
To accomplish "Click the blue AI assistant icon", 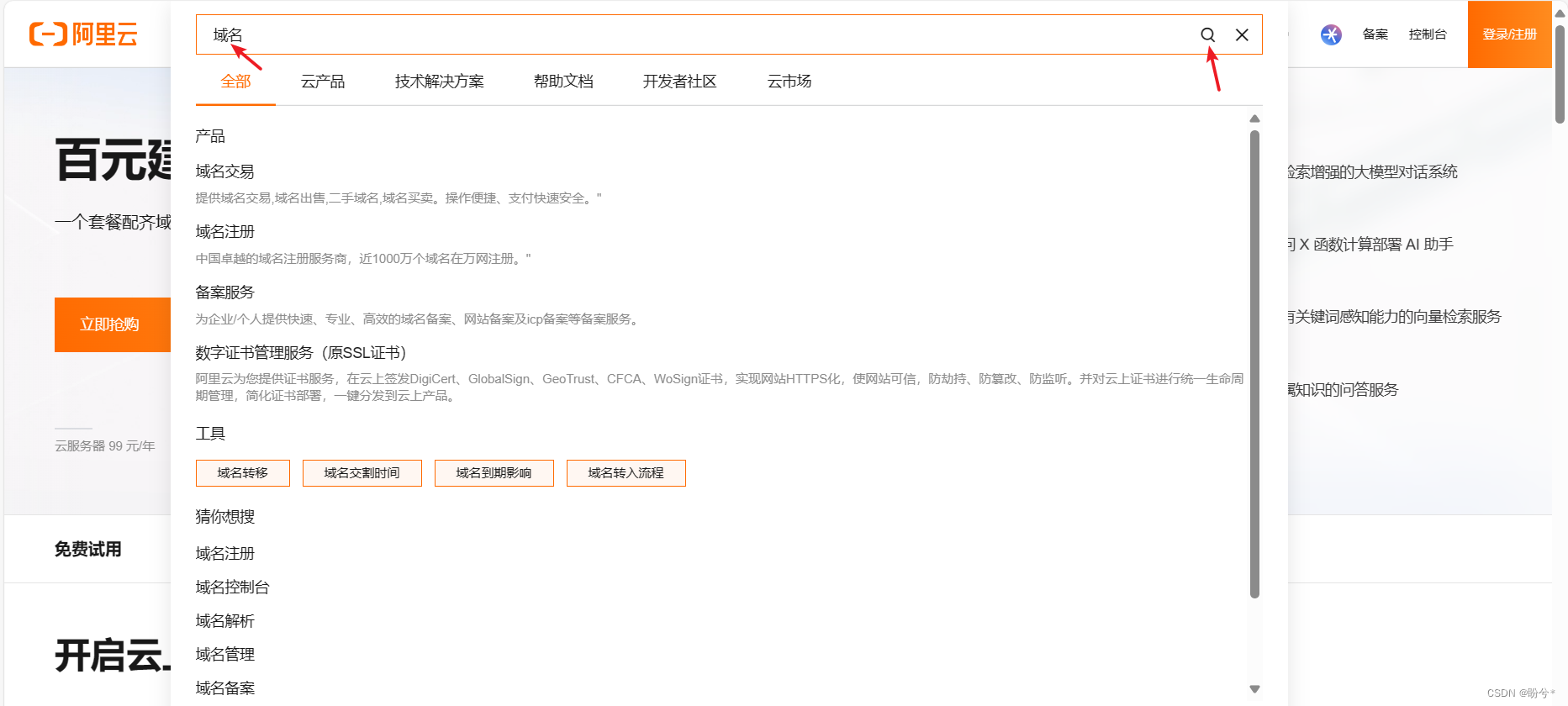I will 1331,34.
